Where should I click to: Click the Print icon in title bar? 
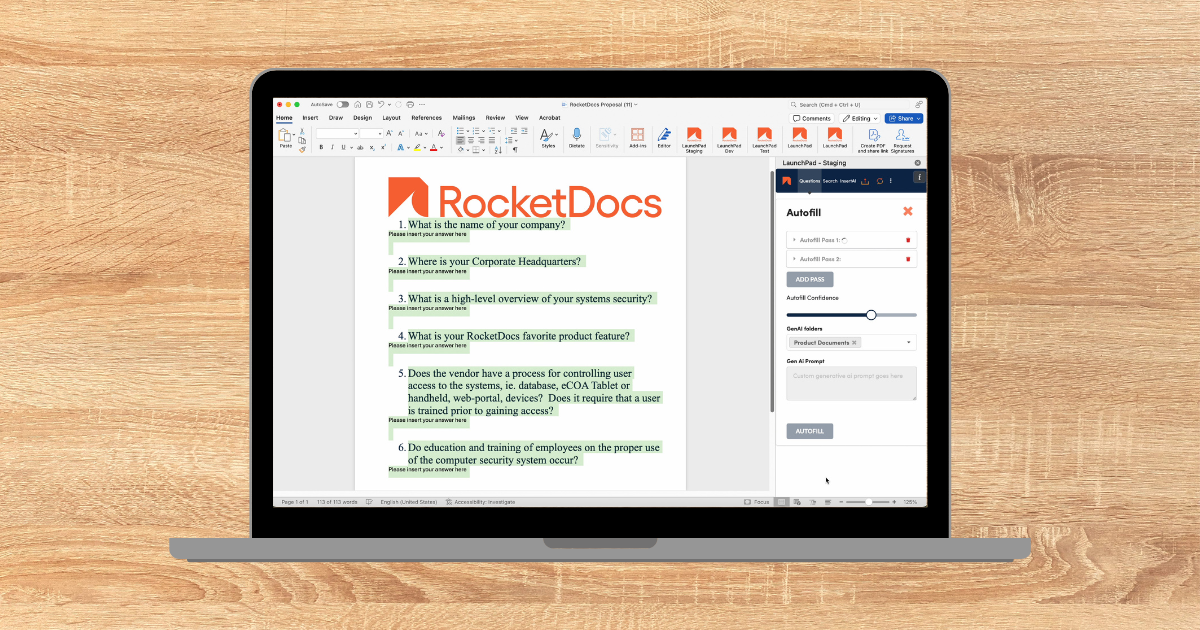click(410, 104)
